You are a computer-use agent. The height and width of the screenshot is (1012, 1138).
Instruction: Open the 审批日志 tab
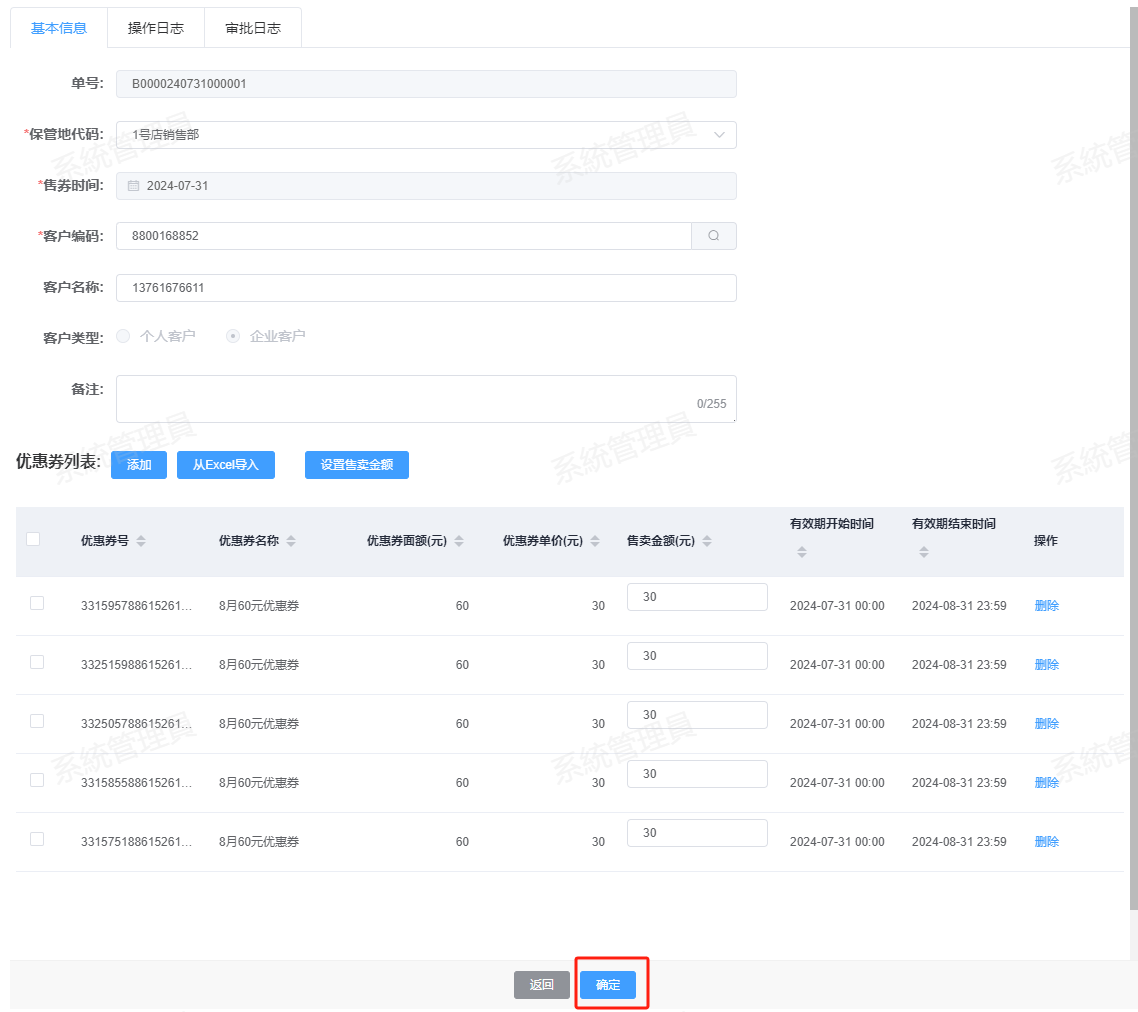tap(253, 28)
